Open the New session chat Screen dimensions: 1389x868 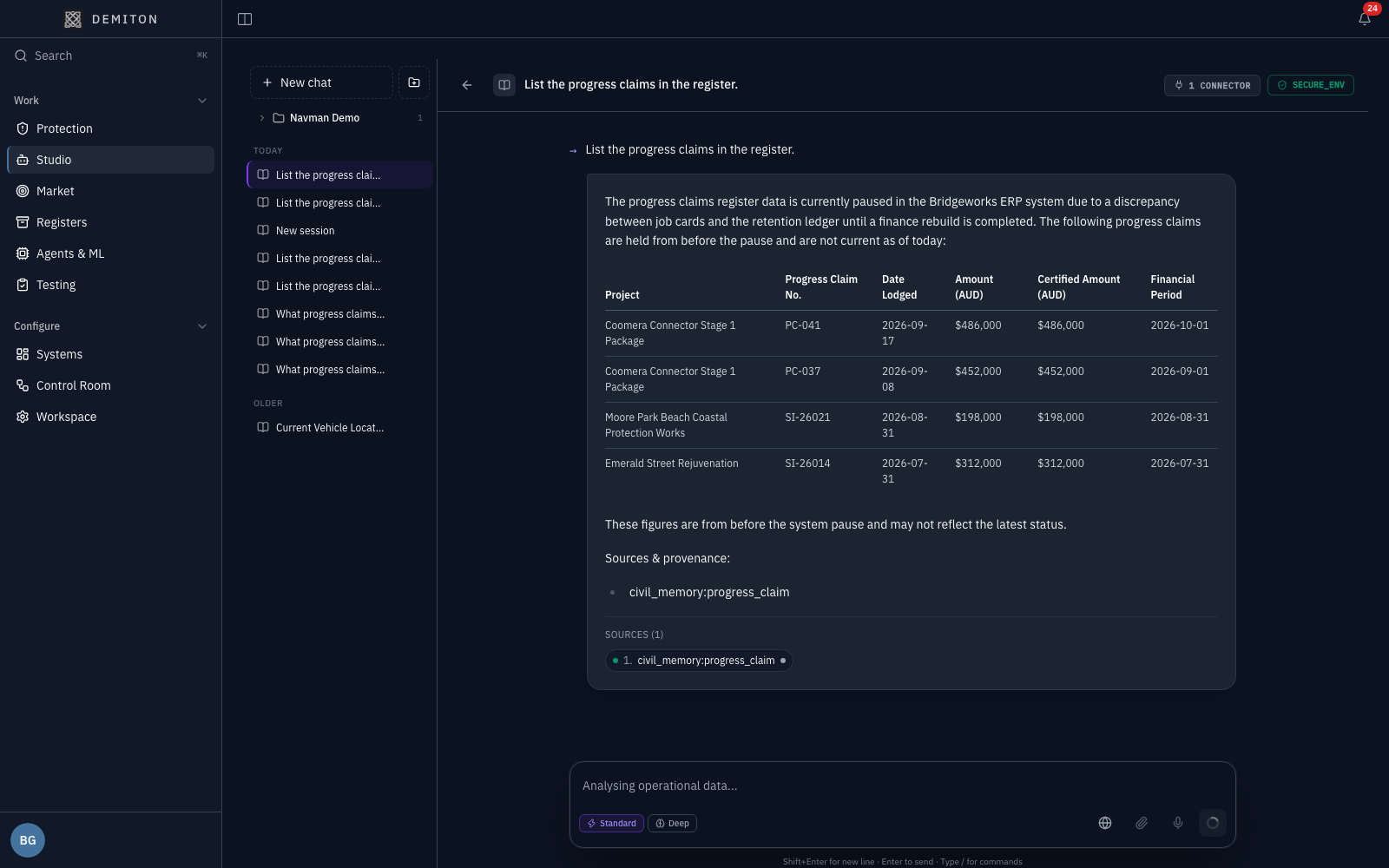pyautogui.click(x=339, y=231)
